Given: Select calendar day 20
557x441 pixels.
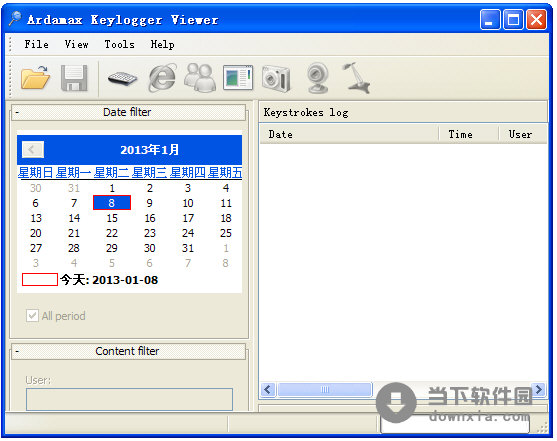Looking at the screenshot, I should coord(36,233).
